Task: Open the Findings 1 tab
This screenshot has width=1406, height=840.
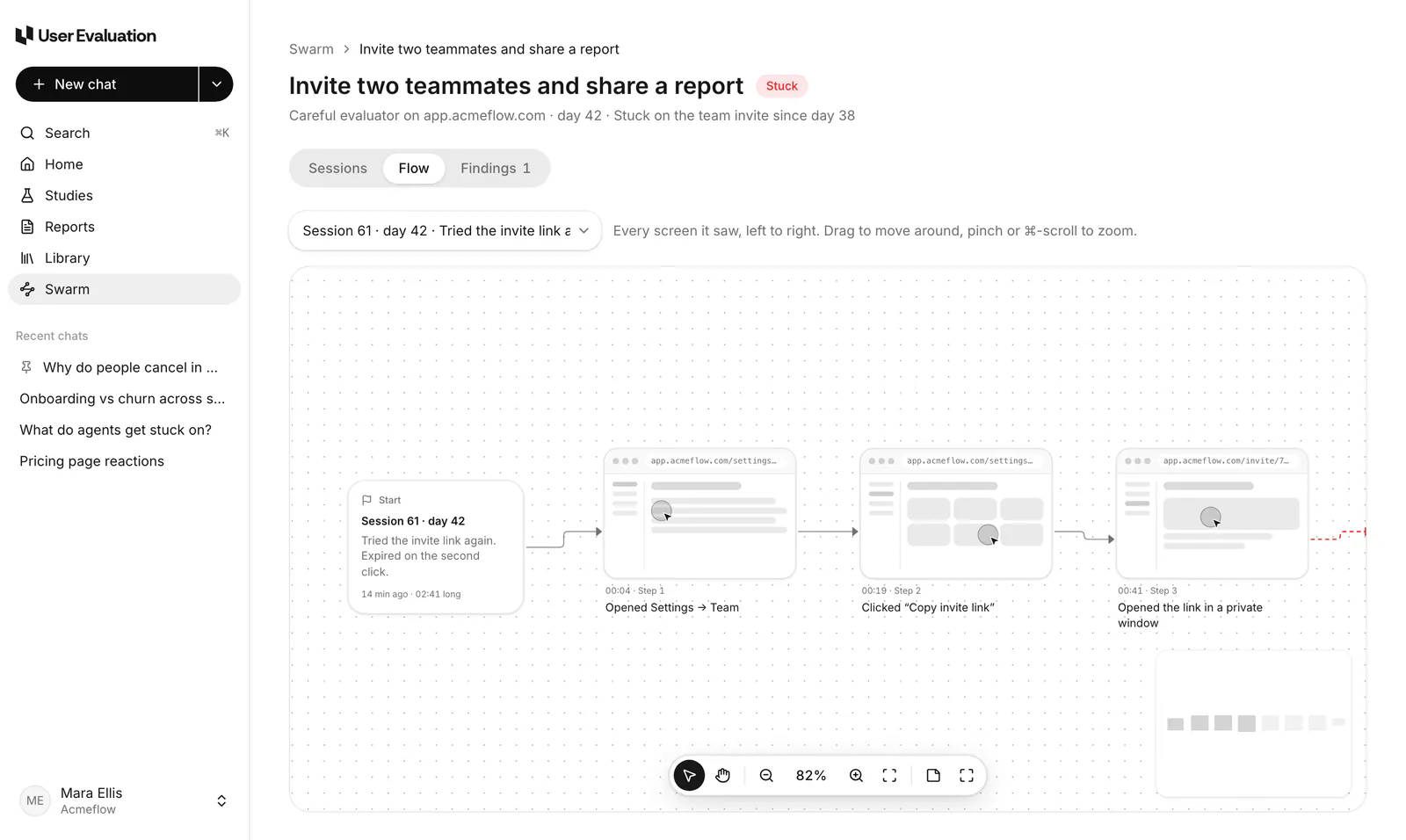Action: (x=496, y=168)
